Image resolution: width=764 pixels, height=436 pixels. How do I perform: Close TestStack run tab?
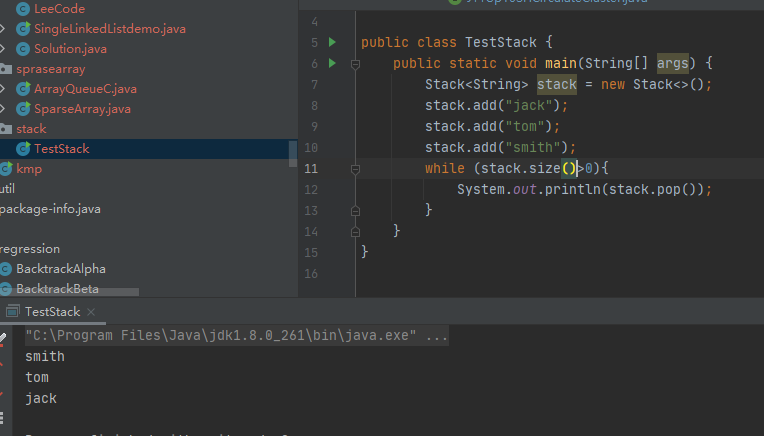click(91, 312)
